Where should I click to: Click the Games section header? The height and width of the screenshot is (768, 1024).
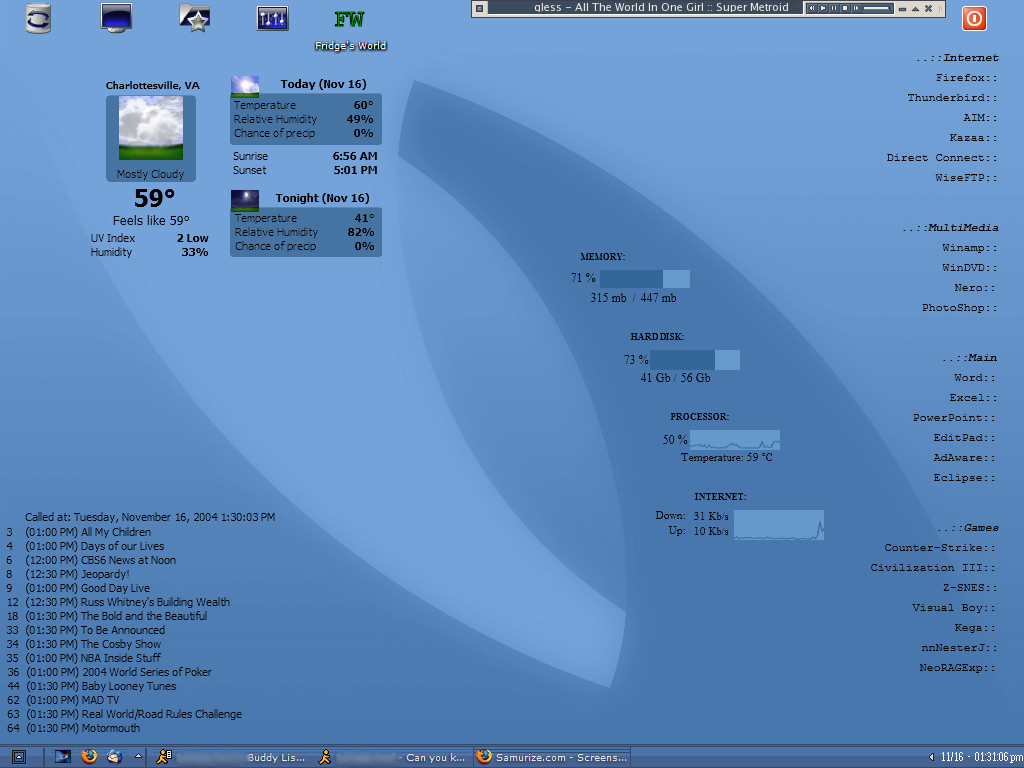pyautogui.click(x=967, y=528)
